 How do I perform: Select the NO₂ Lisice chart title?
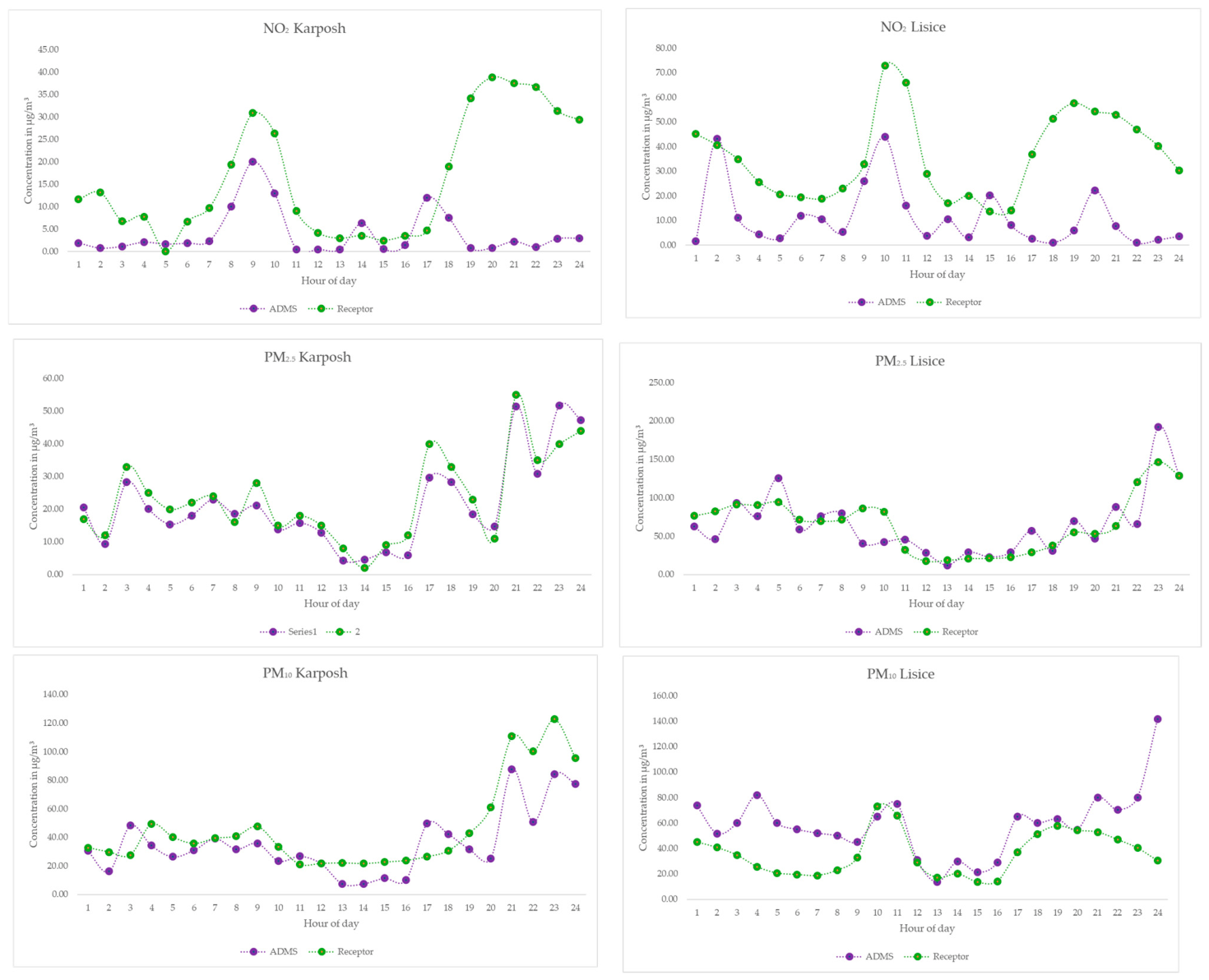click(913, 27)
